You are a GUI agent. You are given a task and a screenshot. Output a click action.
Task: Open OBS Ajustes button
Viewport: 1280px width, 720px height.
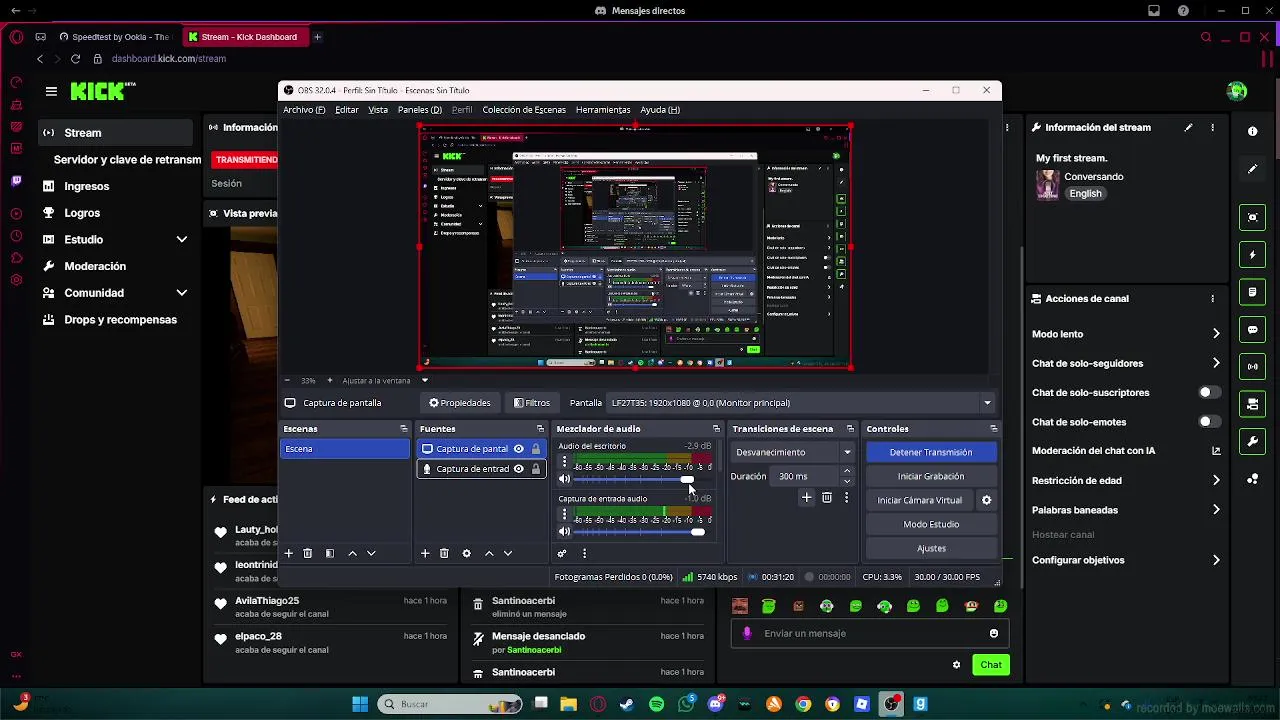pyautogui.click(x=931, y=549)
